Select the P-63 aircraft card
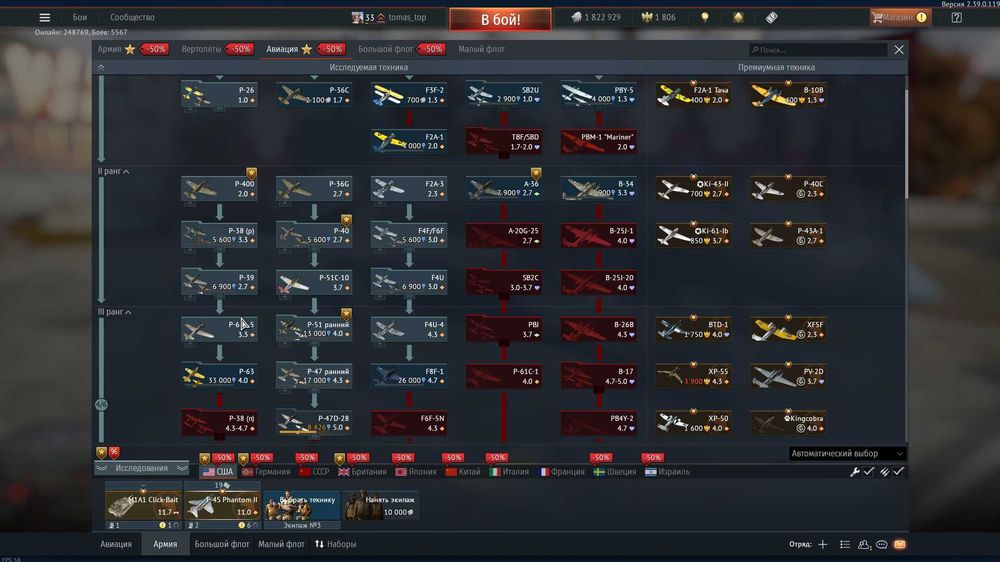This screenshot has width=1000, height=562. (219, 376)
